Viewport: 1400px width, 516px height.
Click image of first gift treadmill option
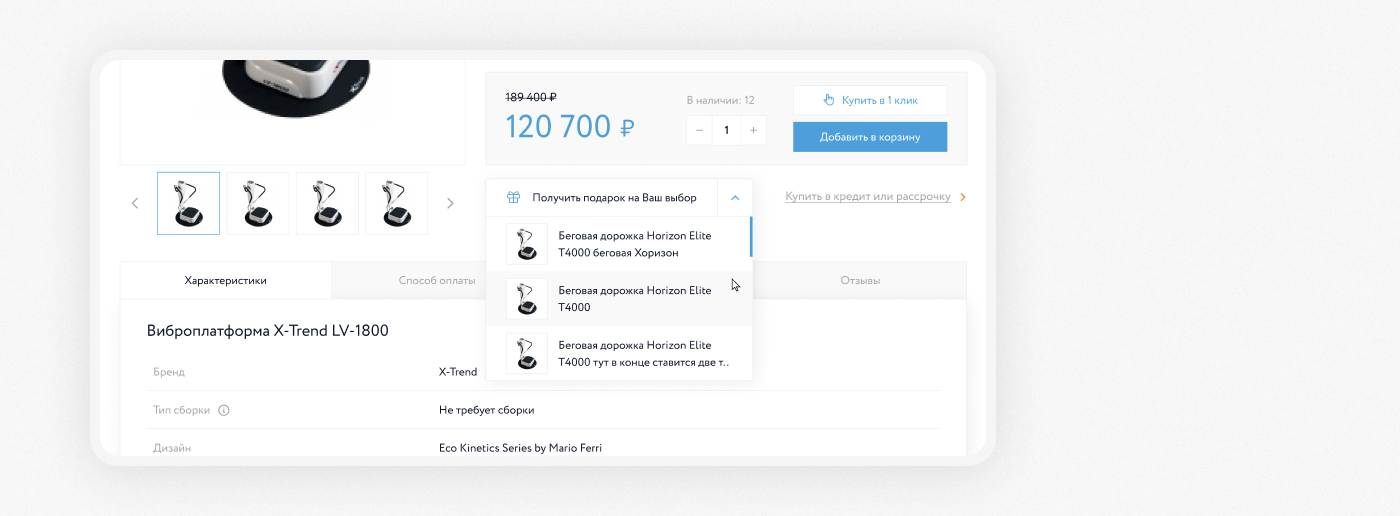click(x=527, y=244)
